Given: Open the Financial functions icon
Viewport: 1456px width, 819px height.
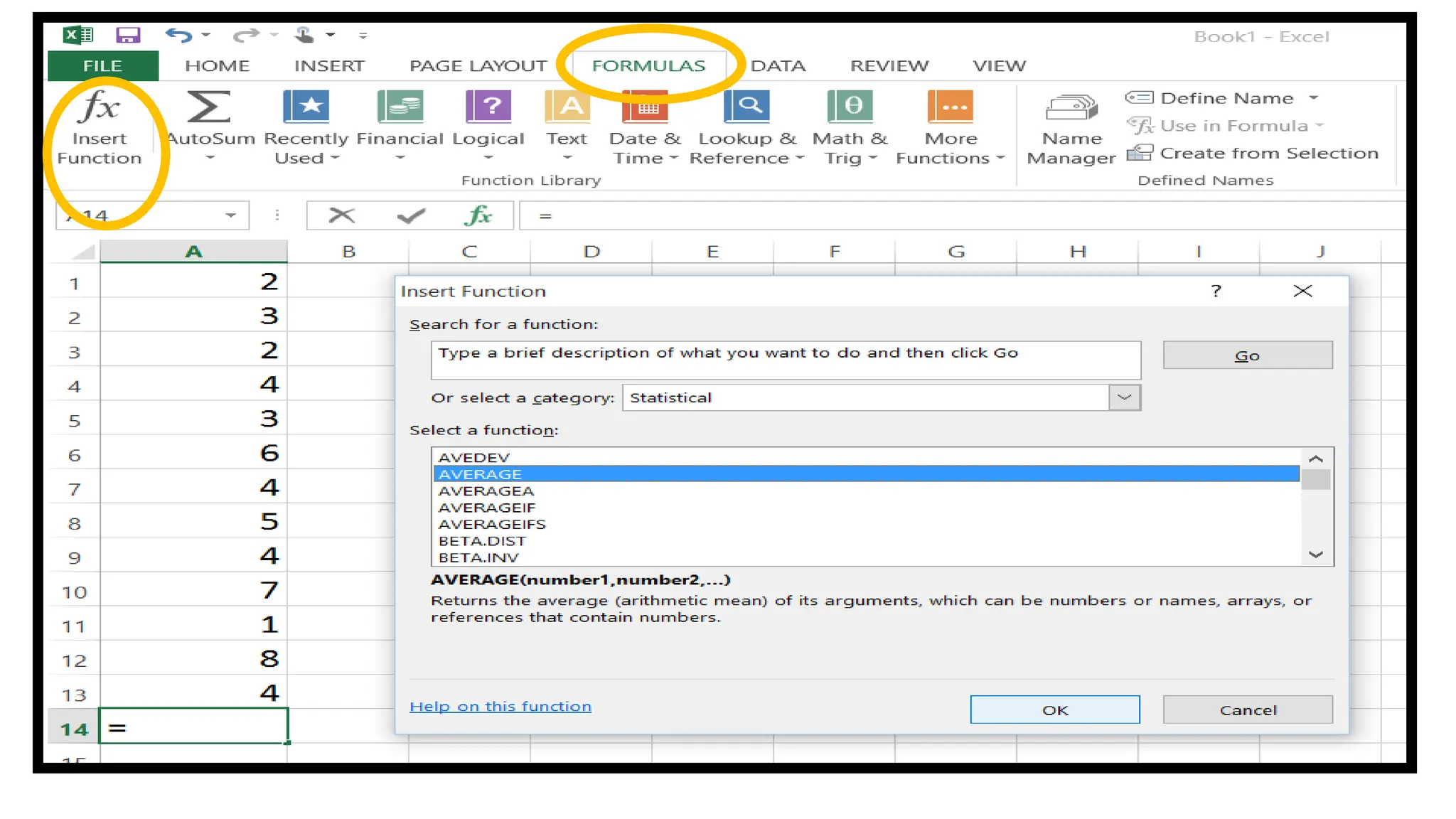Looking at the screenshot, I should point(400,107).
